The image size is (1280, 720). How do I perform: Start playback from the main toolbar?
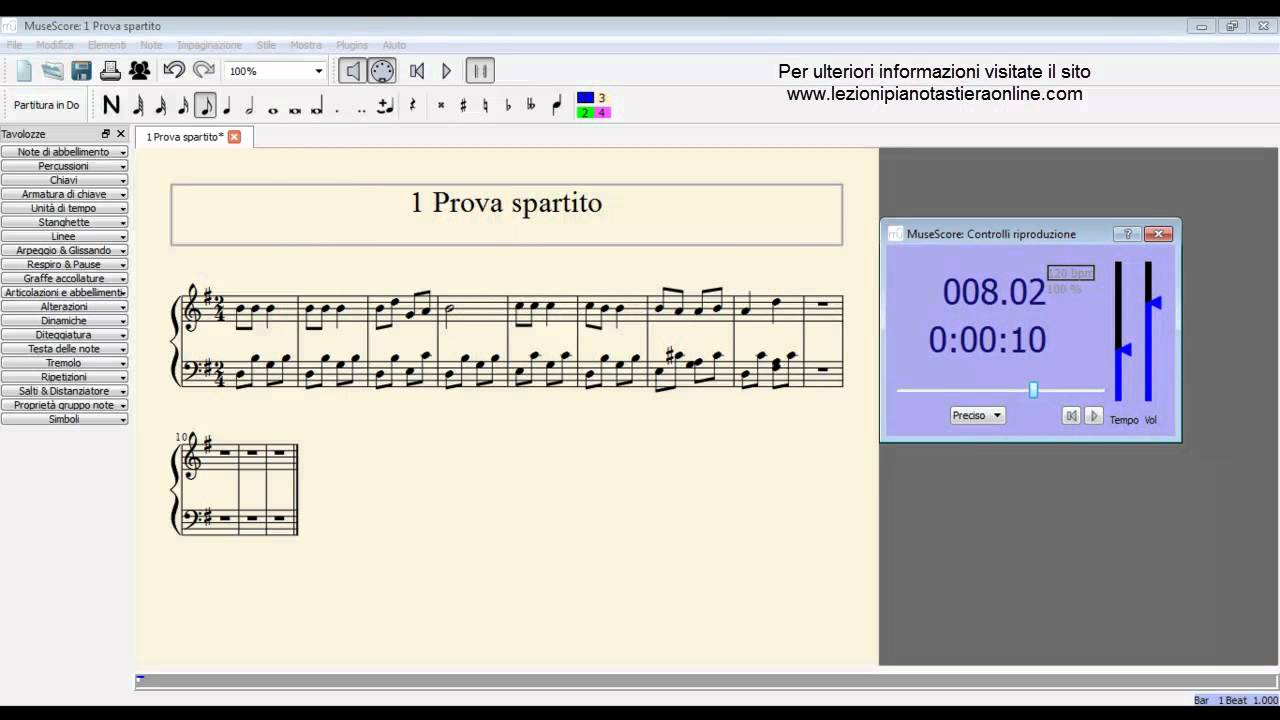click(x=446, y=71)
